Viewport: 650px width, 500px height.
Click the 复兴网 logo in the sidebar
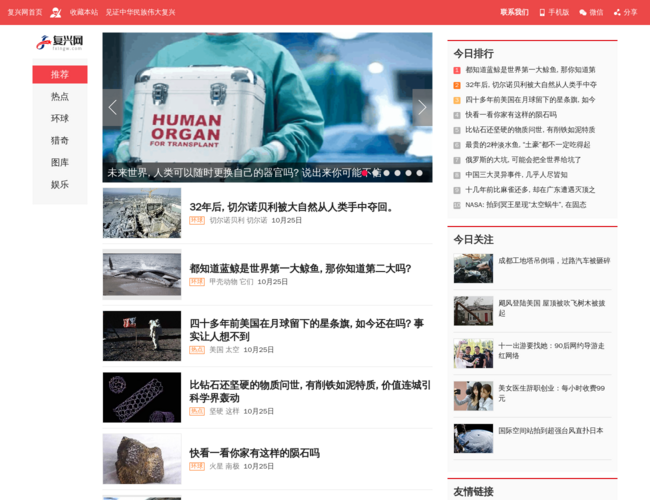point(60,43)
